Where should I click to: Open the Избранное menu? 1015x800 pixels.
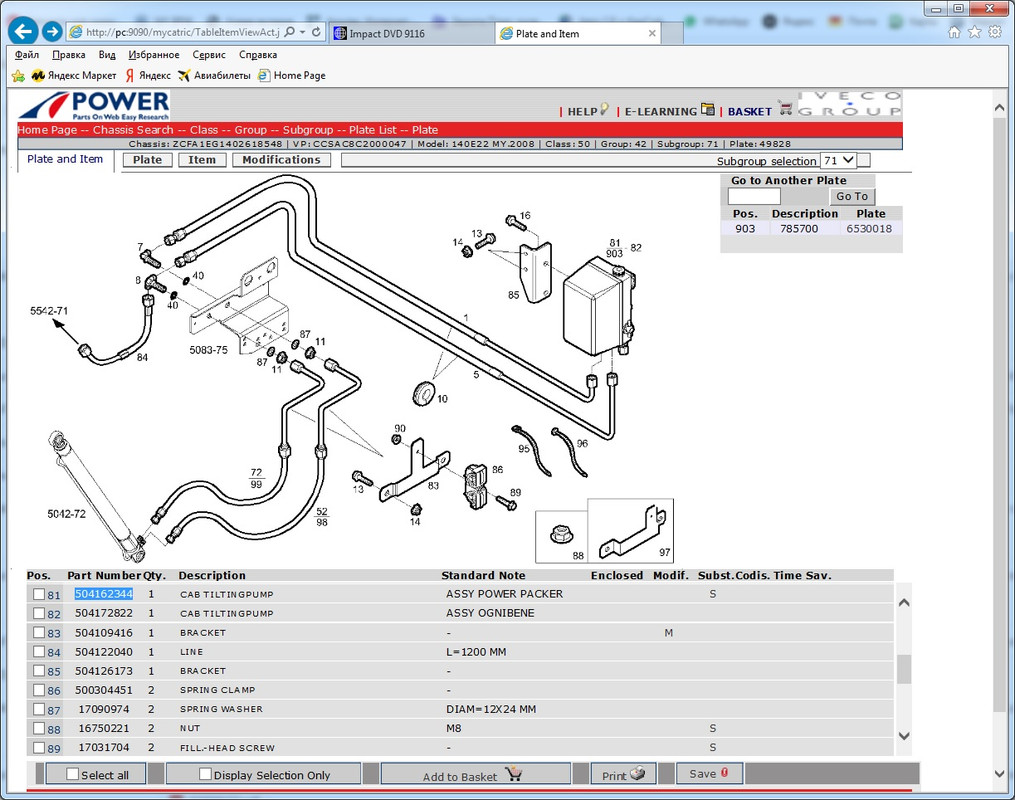coord(154,55)
